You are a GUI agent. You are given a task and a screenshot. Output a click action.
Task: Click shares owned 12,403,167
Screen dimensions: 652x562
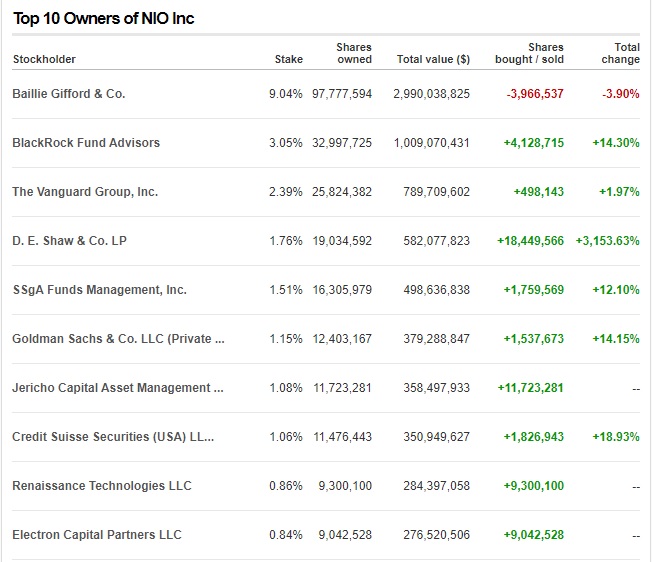click(x=342, y=339)
